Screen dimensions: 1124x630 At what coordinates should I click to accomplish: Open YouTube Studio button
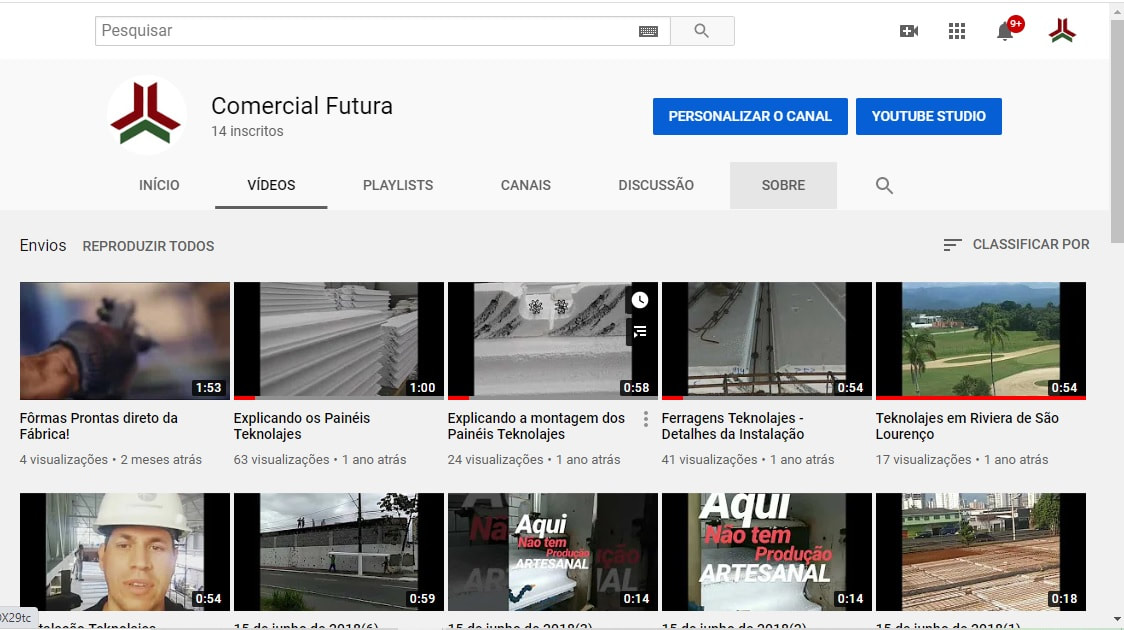[x=928, y=116]
